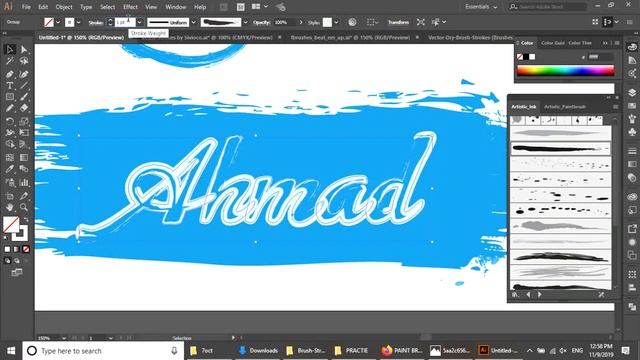Select the Hand tool
Image resolution: width=640 pixels, height=360 pixels.
10,207
